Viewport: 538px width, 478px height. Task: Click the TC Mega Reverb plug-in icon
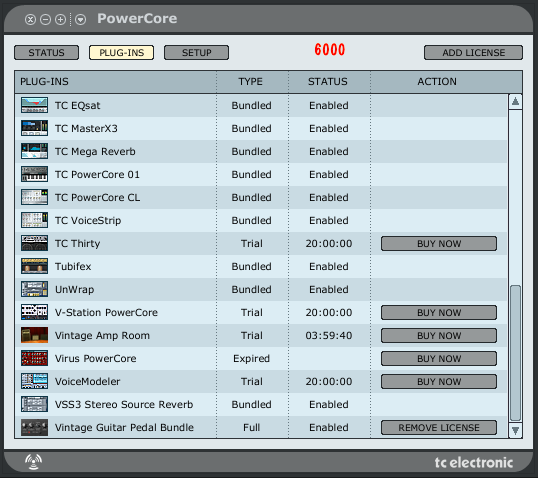pos(34,151)
